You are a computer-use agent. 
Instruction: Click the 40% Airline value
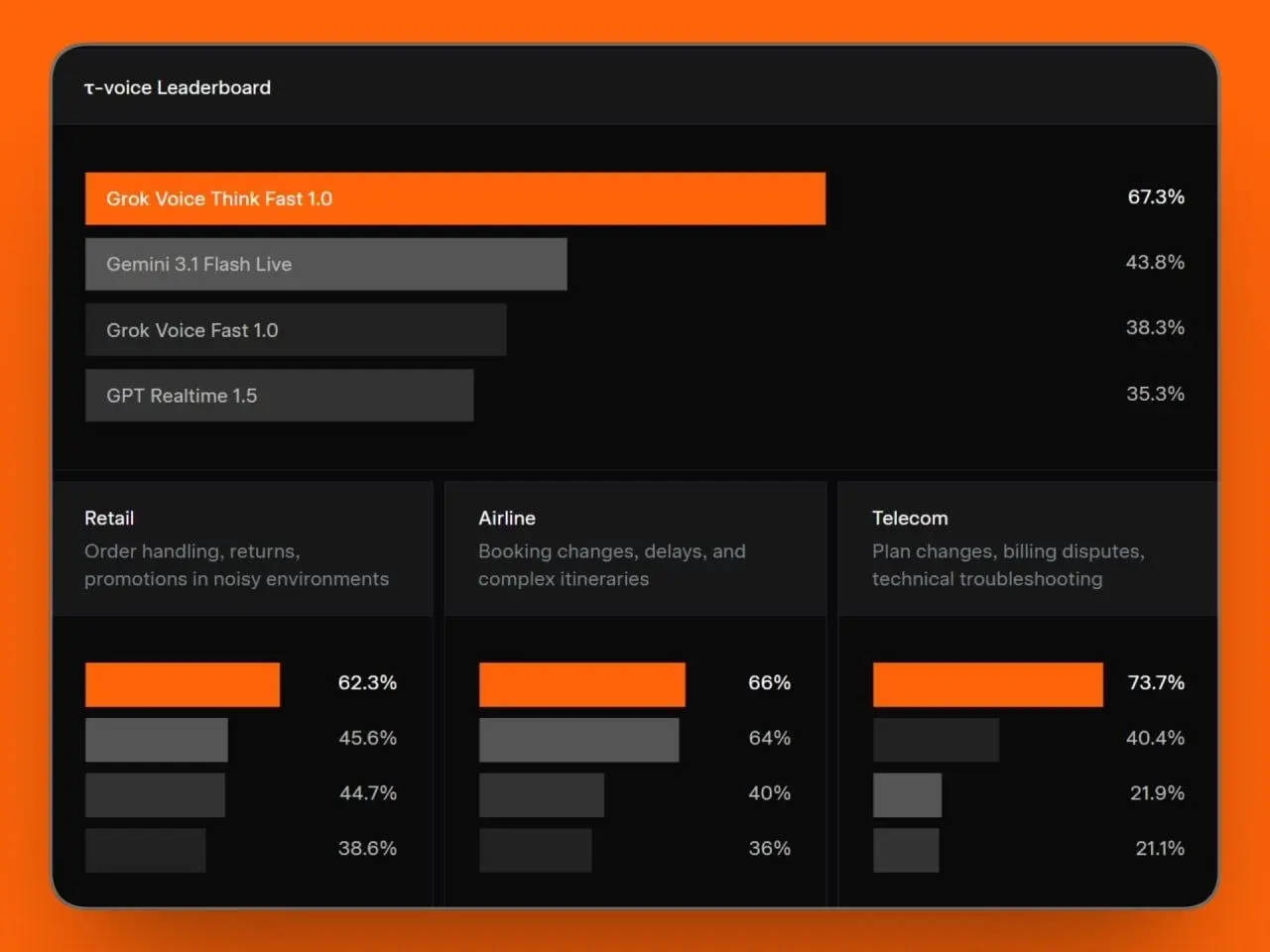769,793
